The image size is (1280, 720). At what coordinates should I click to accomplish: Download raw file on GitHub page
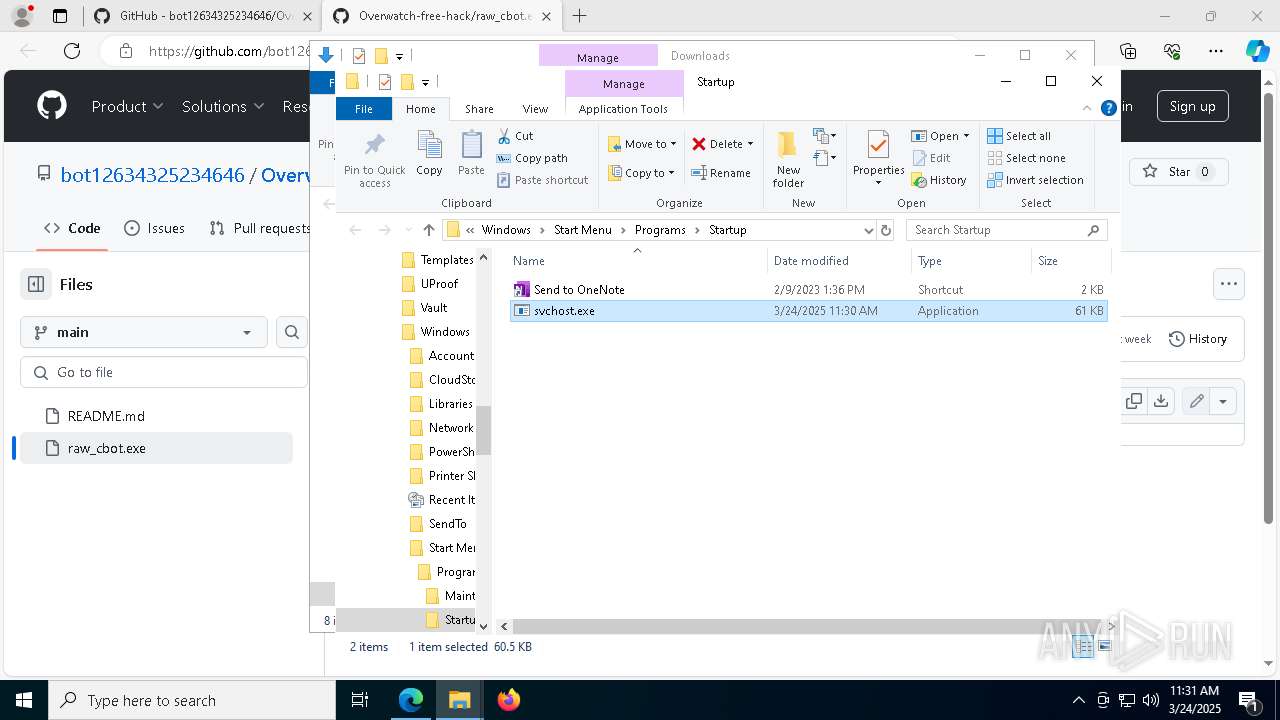coord(1160,401)
